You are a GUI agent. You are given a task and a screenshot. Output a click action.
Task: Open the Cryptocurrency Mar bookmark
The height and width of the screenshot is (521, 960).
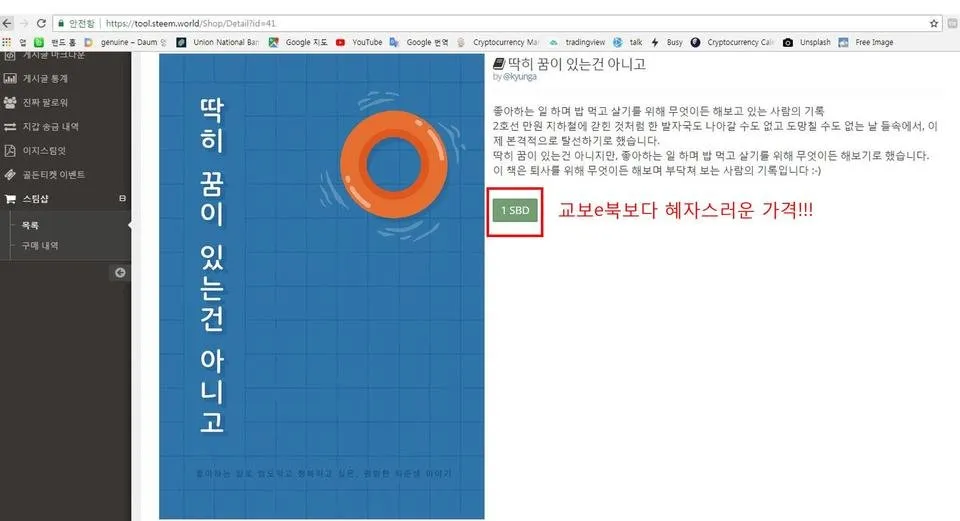[498, 42]
